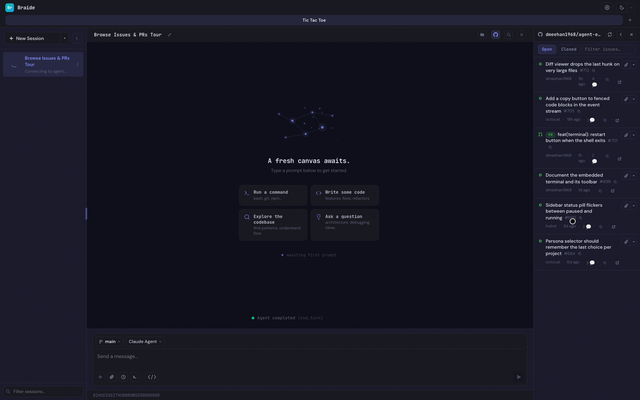Expand New Session dropdown arrow

[64, 38]
